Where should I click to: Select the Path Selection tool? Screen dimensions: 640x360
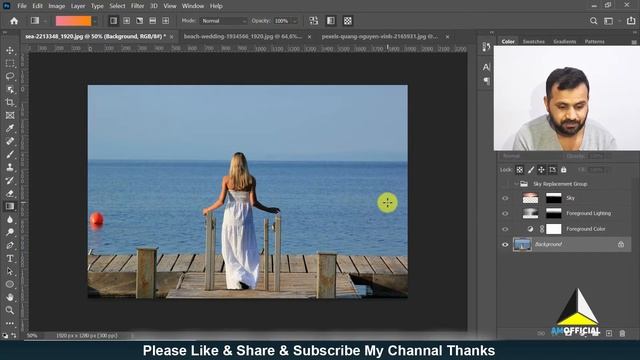coord(10,271)
